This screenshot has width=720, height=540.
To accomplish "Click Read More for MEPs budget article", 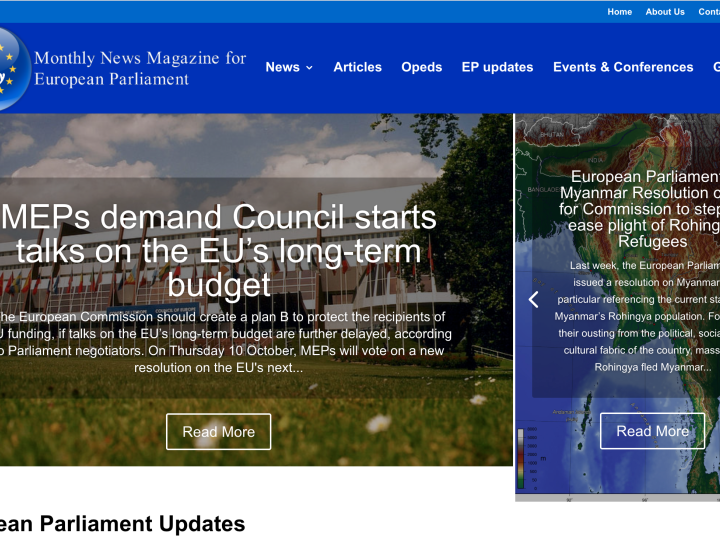I will click(219, 432).
